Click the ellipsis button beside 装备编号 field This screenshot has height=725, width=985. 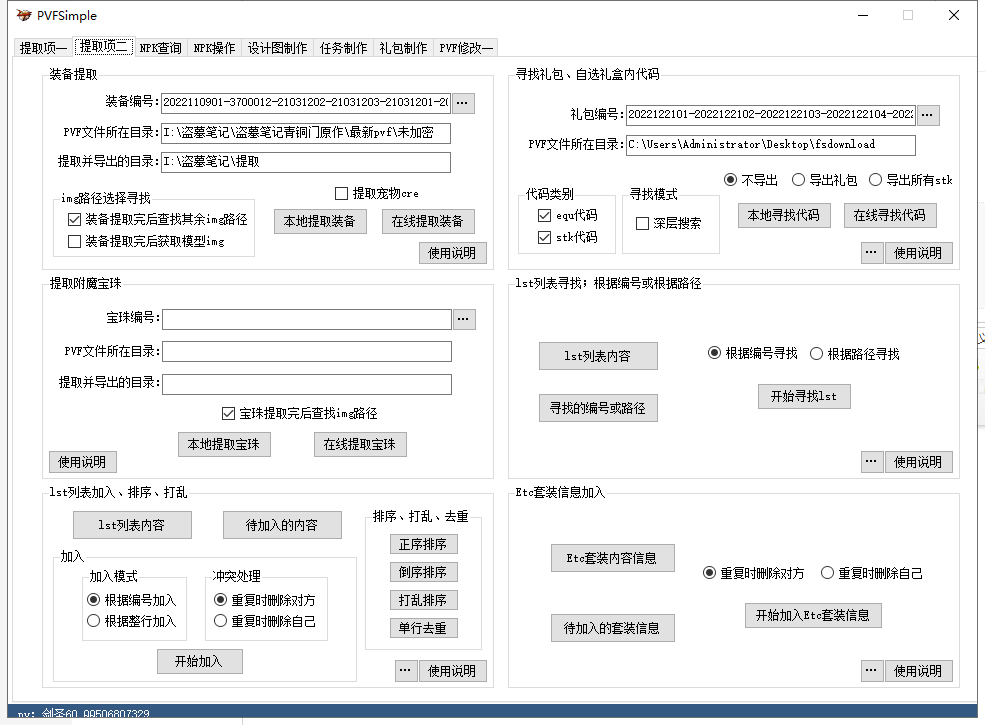[464, 103]
